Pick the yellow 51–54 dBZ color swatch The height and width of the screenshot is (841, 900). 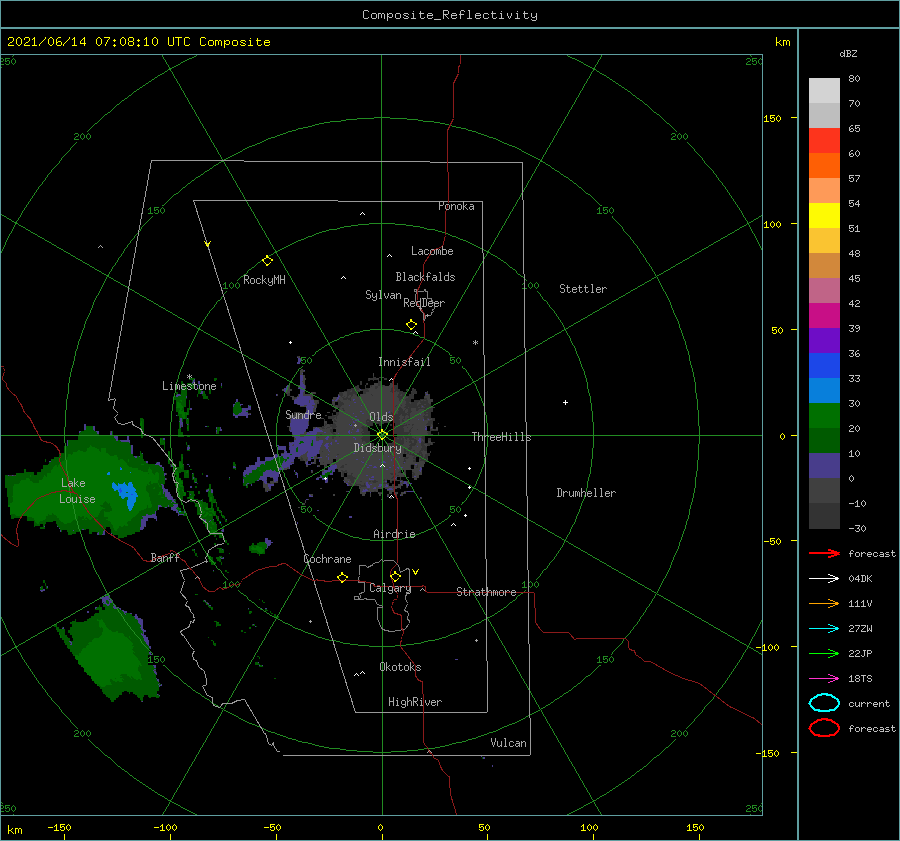point(824,216)
